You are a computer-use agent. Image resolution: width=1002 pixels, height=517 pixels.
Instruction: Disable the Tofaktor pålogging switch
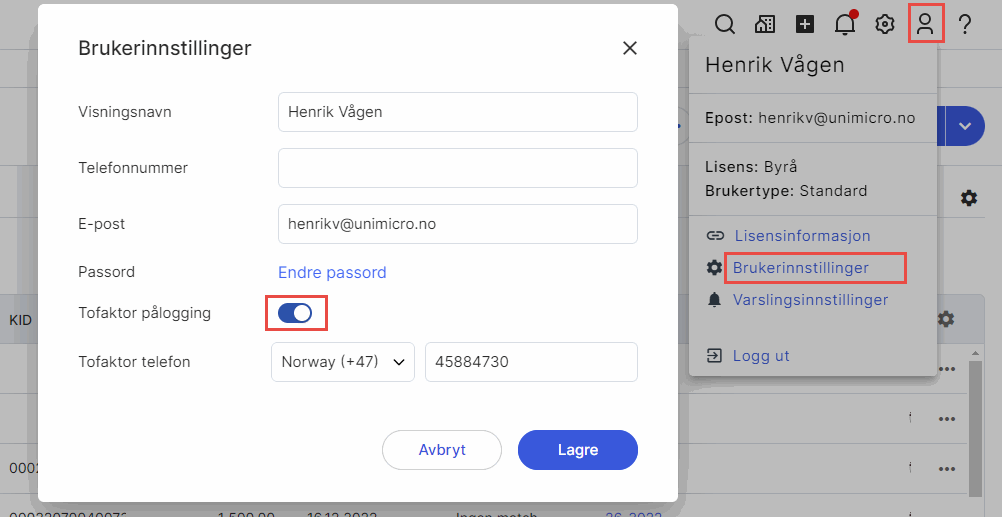click(296, 313)
